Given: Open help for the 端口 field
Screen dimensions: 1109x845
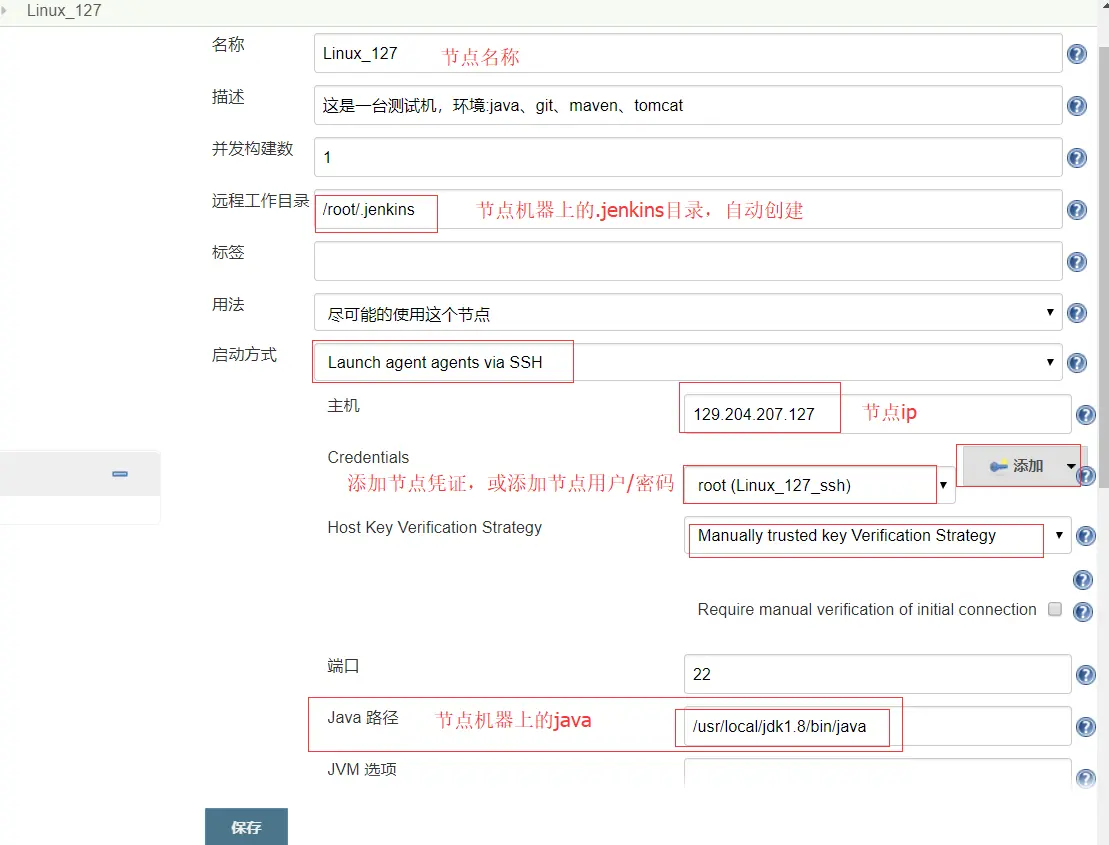Looking at the screenshot, I should (1086, 675).
